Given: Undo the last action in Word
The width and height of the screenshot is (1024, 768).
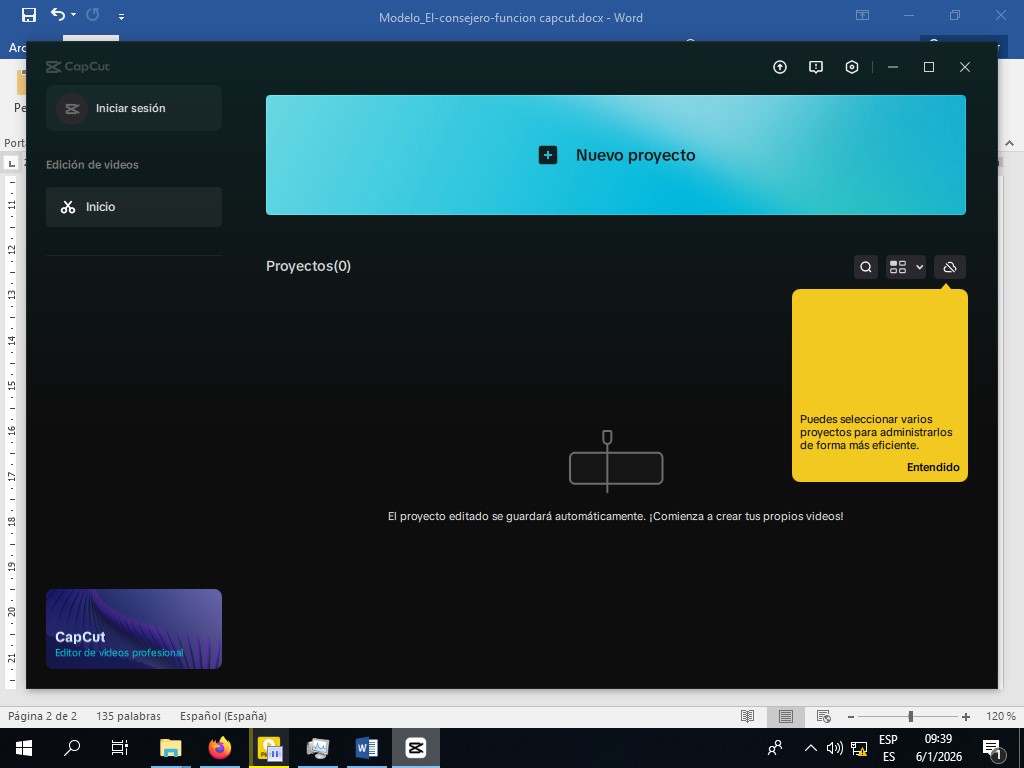Looking at the screenshot, I should [57, 14].
